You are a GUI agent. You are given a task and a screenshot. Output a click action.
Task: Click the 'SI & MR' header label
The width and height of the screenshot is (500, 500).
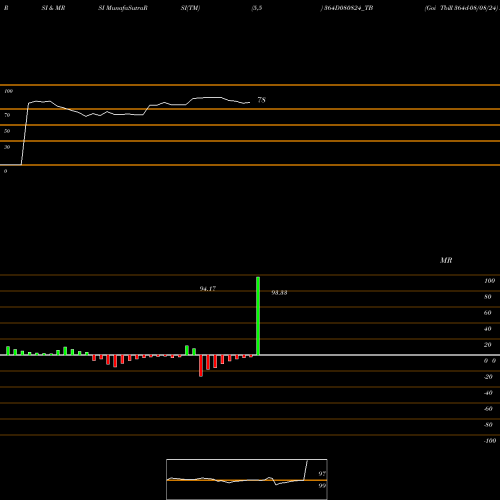53,8
